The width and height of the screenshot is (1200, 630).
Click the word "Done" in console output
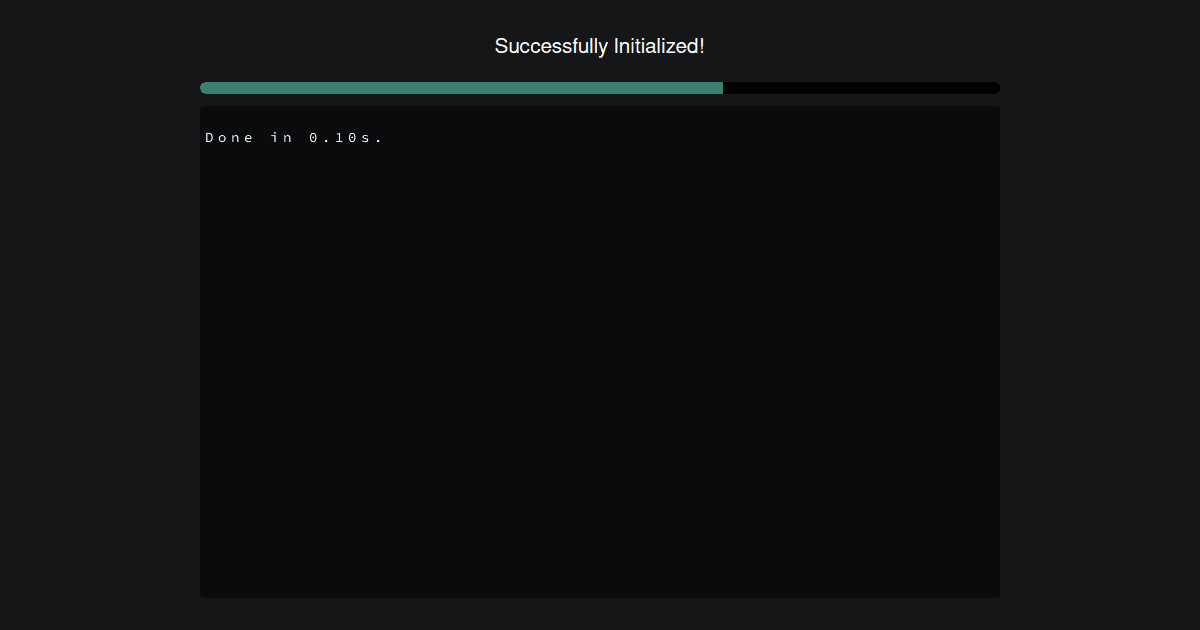[x=230, y=138]
